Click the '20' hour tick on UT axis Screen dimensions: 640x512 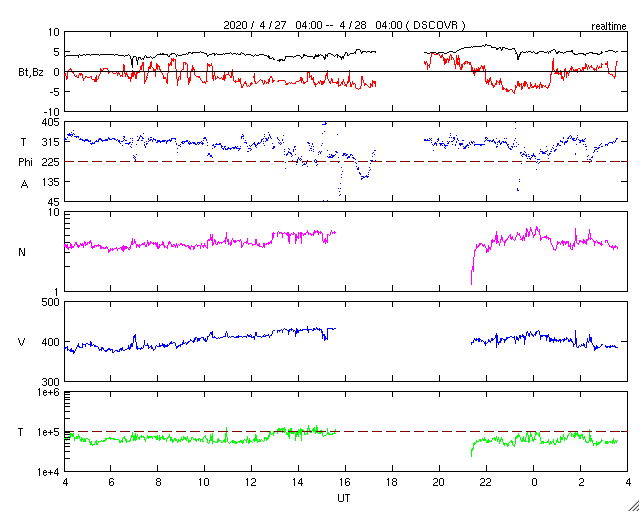(x=439, y=482)
